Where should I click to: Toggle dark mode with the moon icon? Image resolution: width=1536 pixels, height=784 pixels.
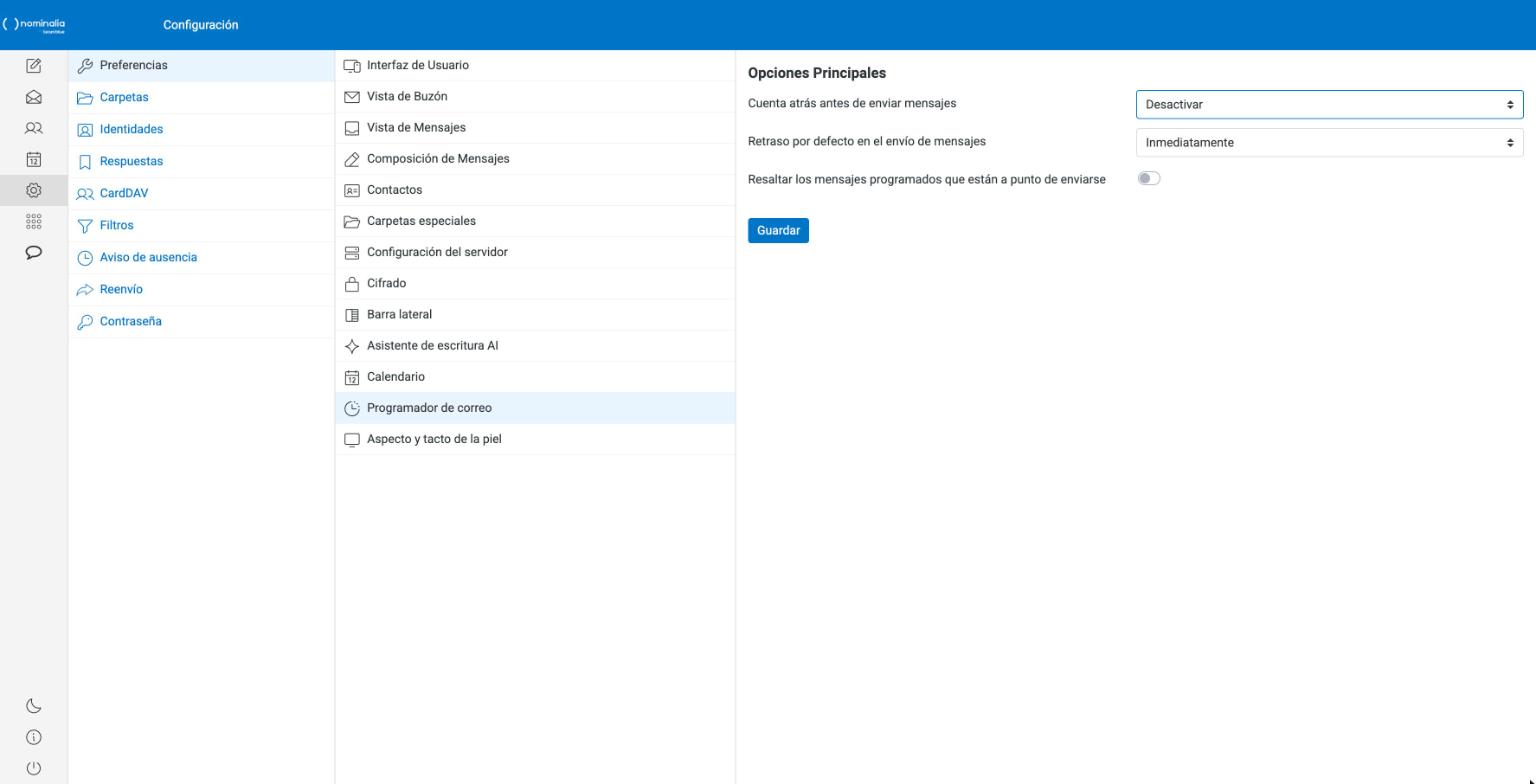pyautogui.click(x=33, y=706)
